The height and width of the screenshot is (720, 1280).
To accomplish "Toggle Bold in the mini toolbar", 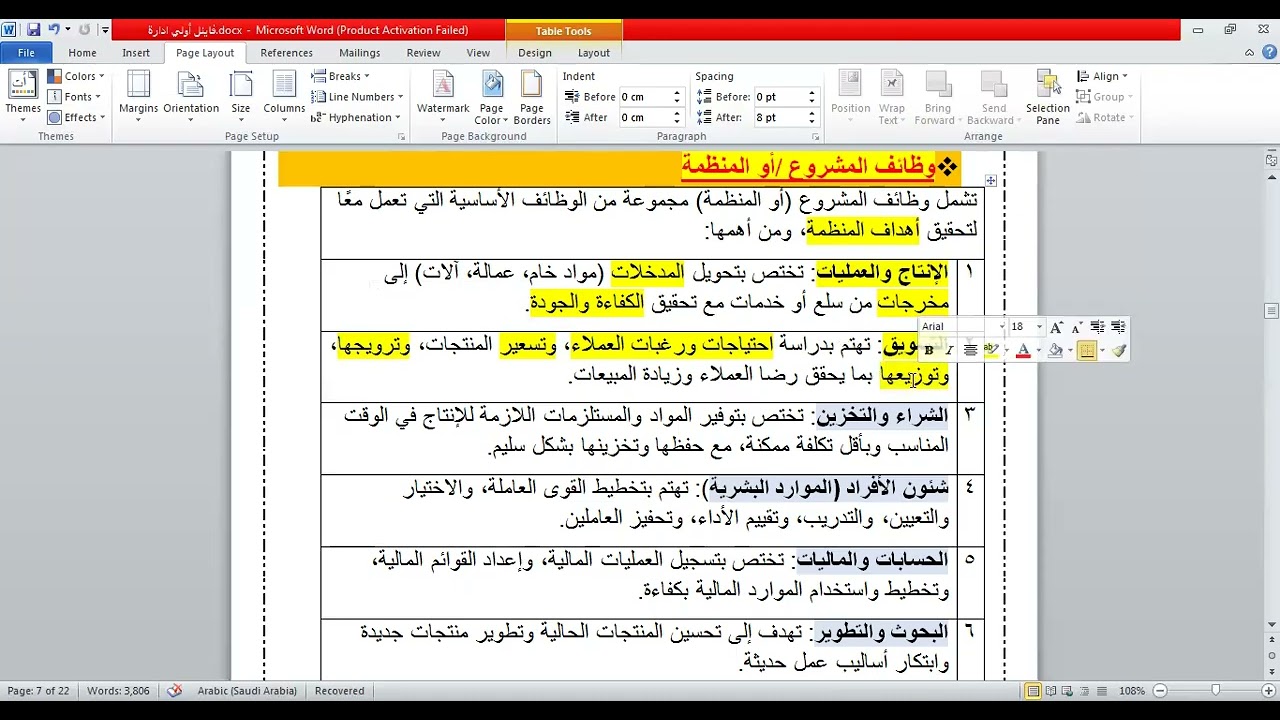I will point(929,350).
